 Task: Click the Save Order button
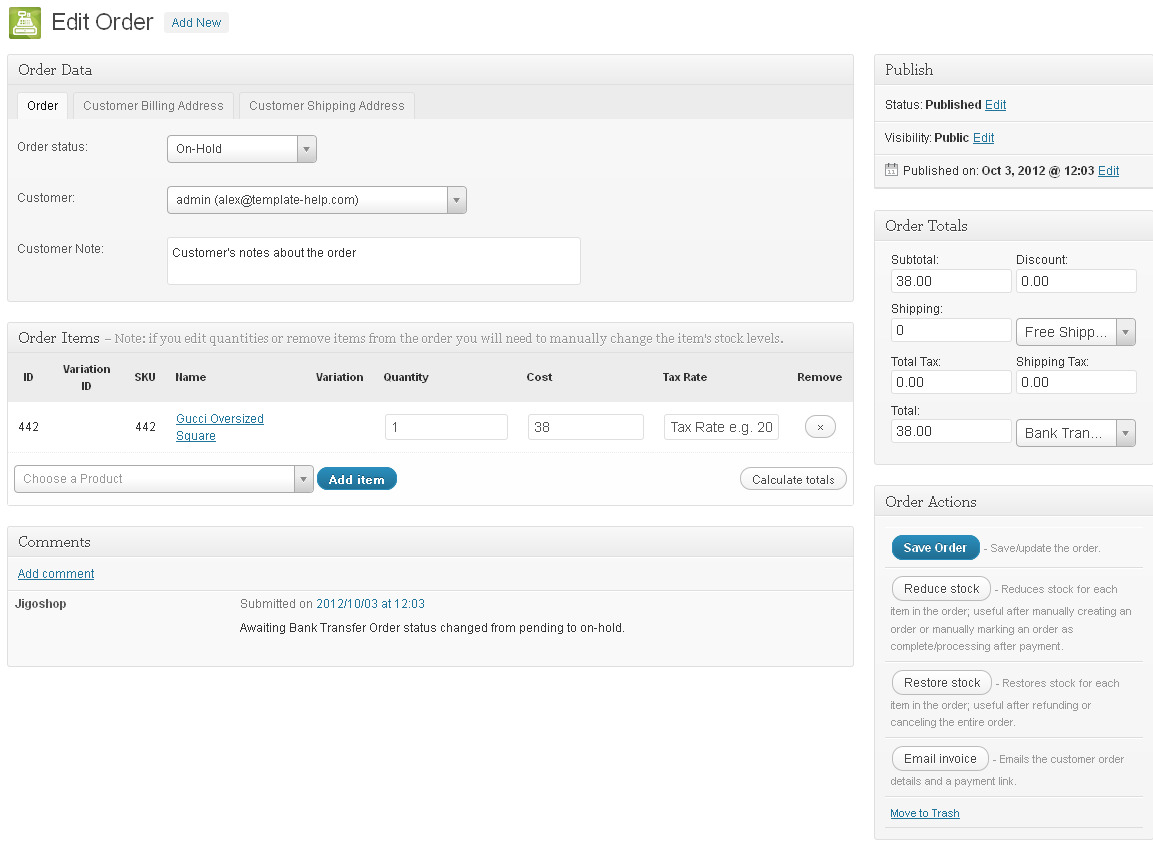(x=935, y=548)
